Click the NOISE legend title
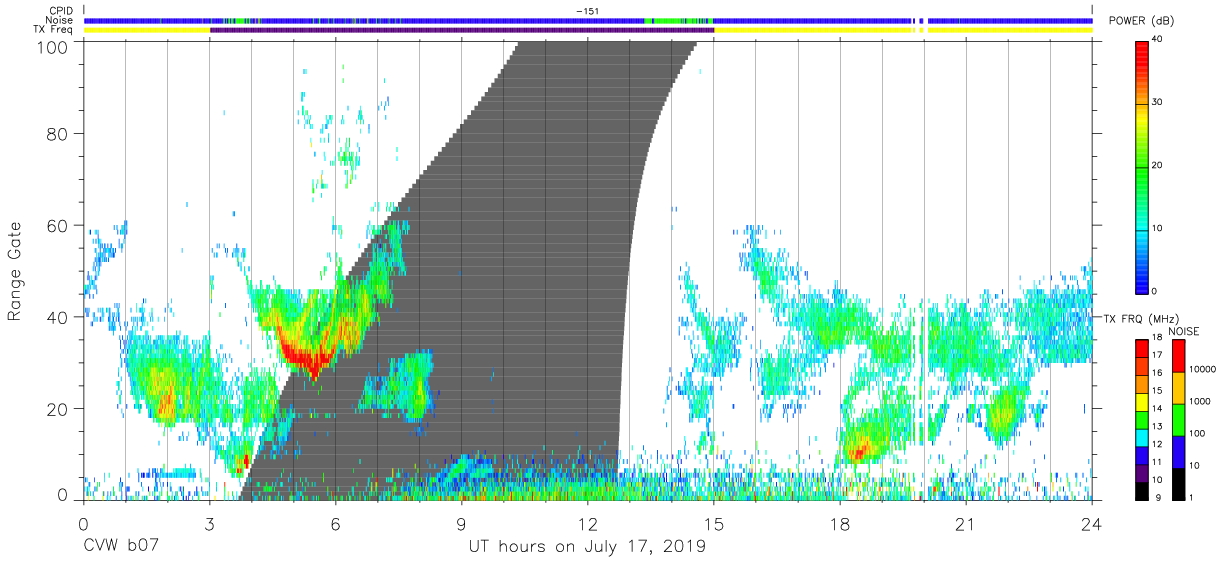This screenshot has width=1228, height=567. pos(1183,331)
